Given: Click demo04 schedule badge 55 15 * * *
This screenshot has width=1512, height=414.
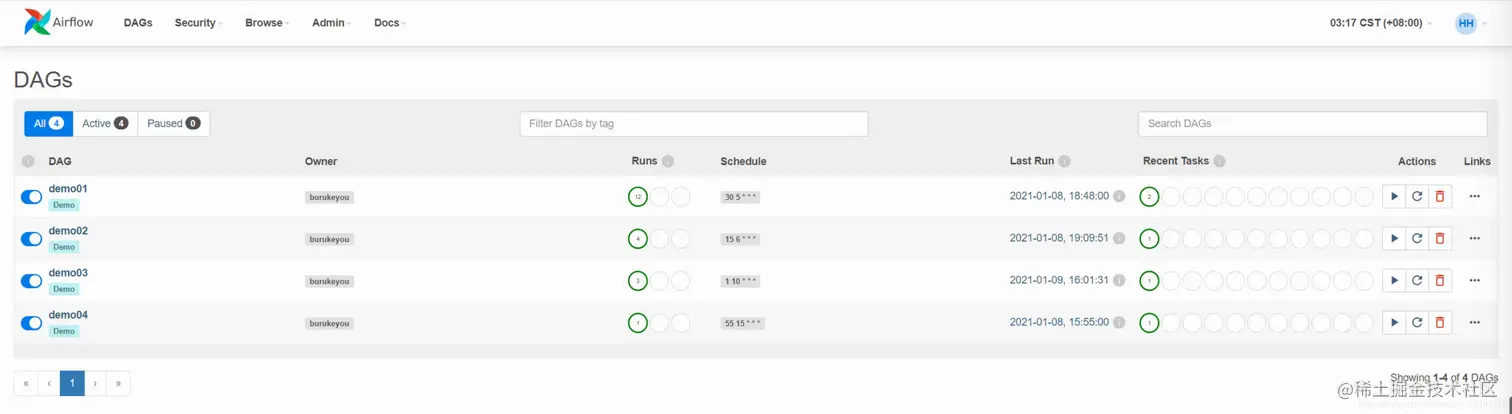Looking at the screenshot, I should coord(742,323).
